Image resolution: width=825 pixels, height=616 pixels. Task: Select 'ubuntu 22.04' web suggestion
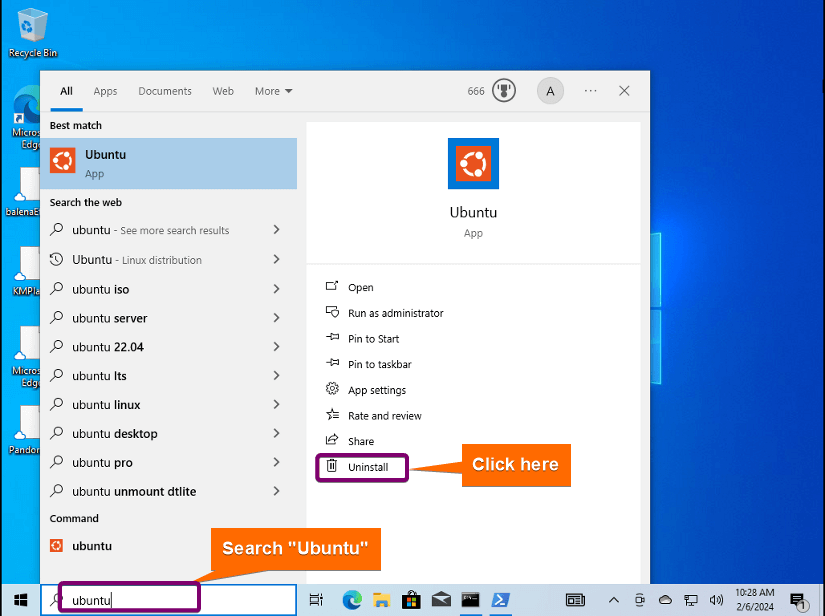tap(108, 347)
